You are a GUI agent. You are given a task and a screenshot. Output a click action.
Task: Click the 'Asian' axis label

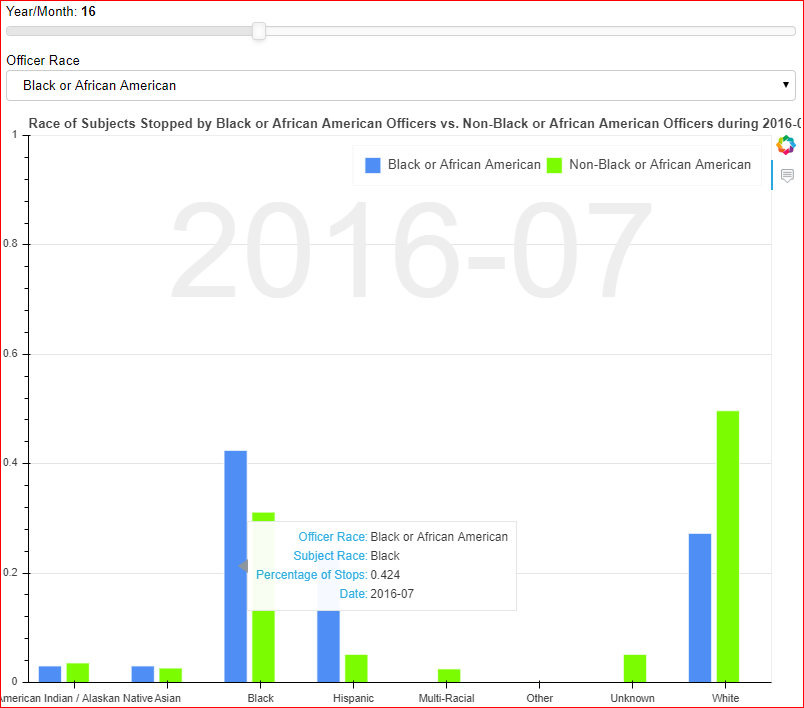(x=168, y=698)
